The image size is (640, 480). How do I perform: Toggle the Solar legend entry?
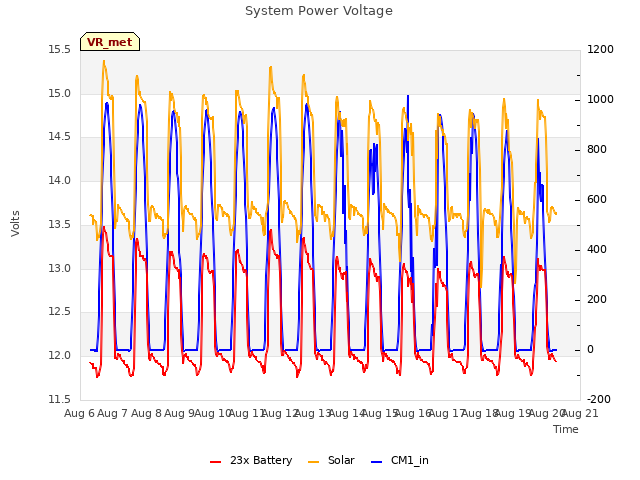click(x=331, y=460)
